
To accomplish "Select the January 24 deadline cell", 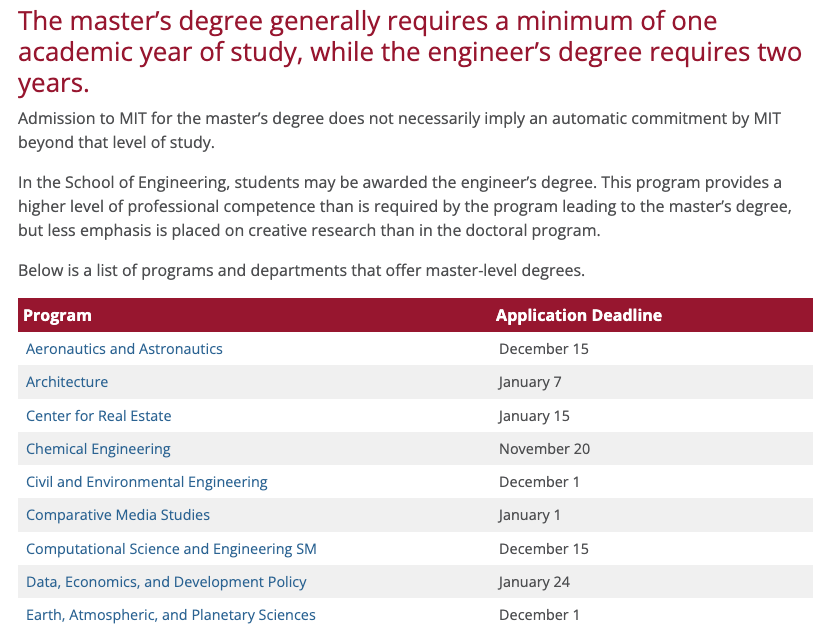I will 534,582.
